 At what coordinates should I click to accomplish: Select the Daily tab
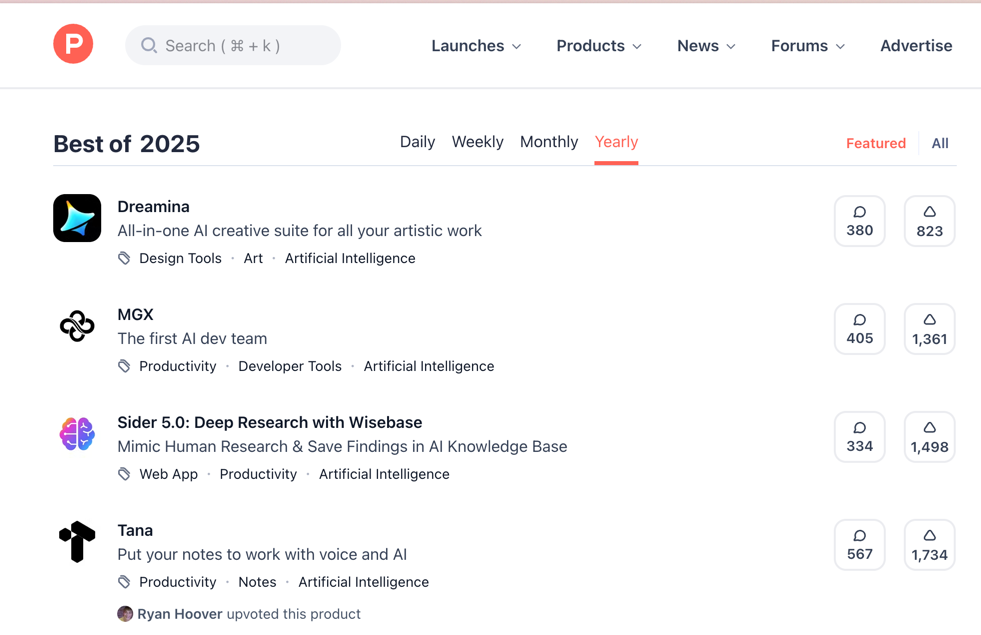(x=417, y=142)
